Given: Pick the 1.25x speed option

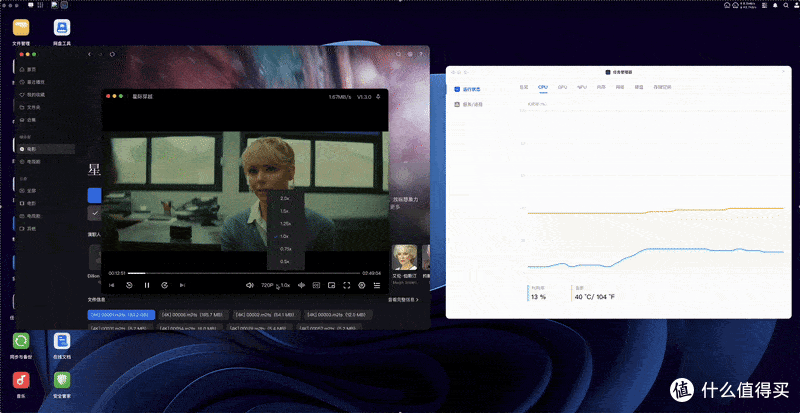Looking at the screenshot, I should point(286,224).
